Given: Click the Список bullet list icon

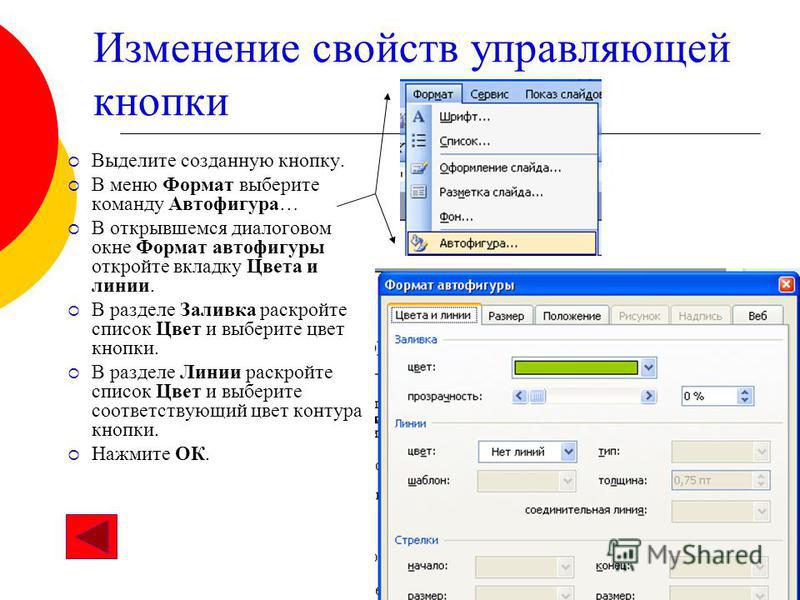Looking at the screenshot, I should point(418,141).
